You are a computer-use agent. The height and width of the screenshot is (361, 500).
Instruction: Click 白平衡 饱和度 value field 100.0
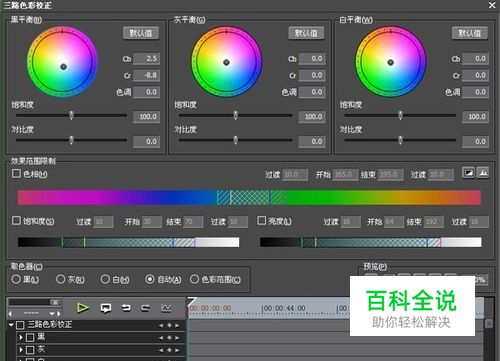click(475, 117)
